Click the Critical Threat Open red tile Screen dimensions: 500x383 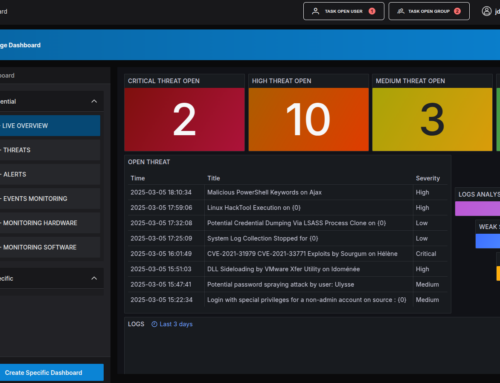[x=184, y=119]
